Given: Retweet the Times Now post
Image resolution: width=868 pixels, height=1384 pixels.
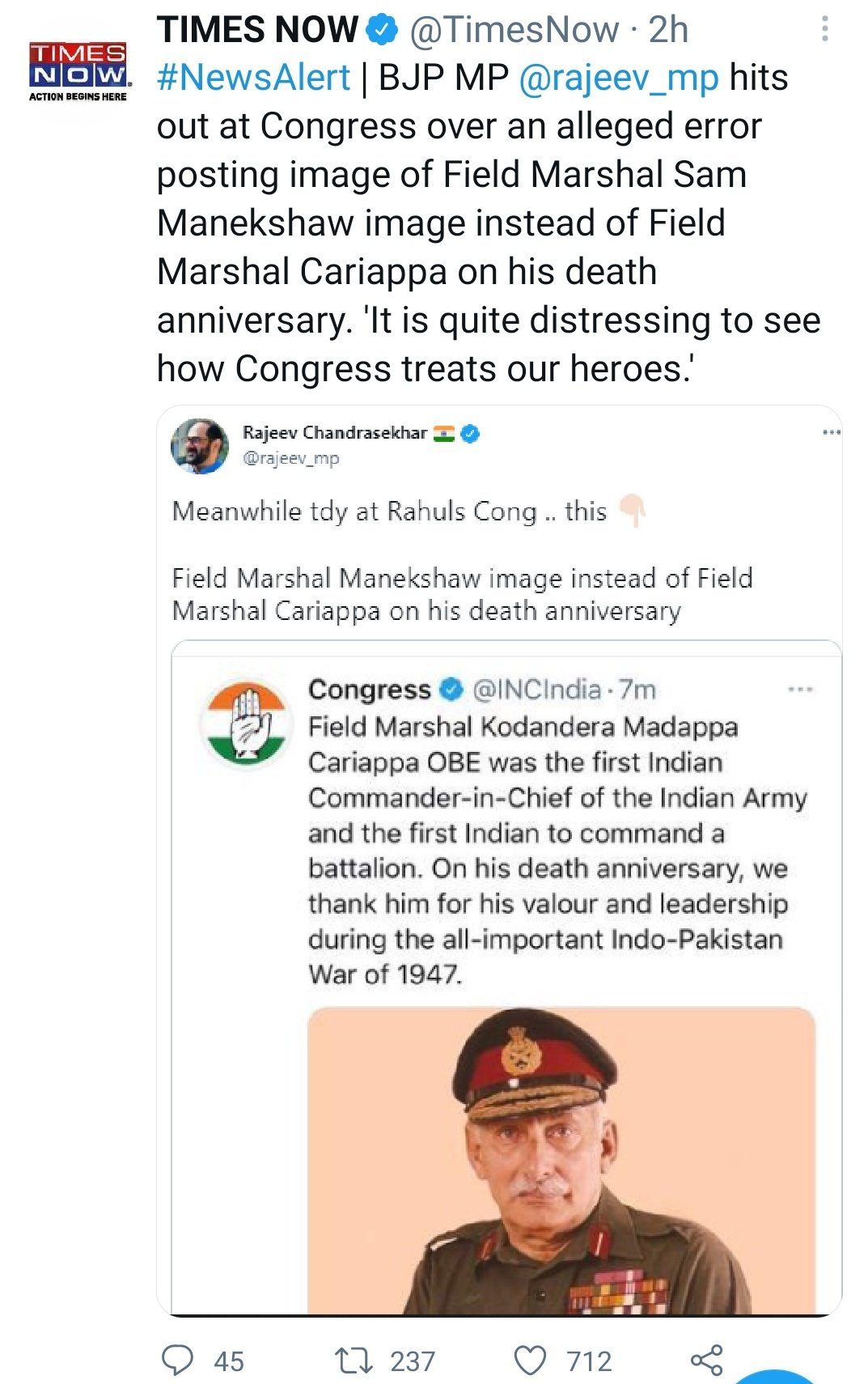Looking at the screenshot, I should click(x=354, y=1360).
